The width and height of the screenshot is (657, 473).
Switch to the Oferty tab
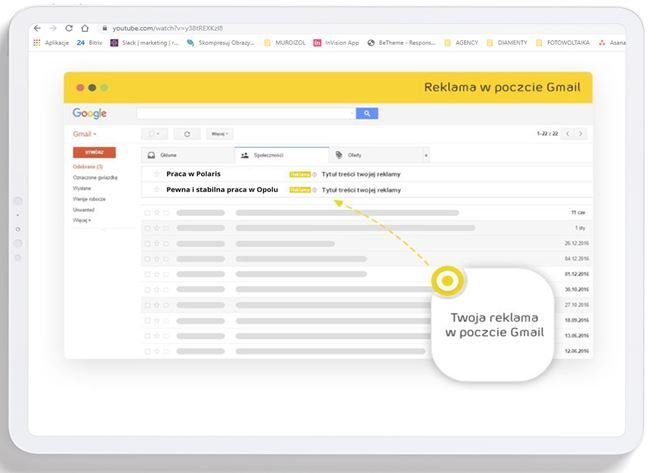click(375, 155)
